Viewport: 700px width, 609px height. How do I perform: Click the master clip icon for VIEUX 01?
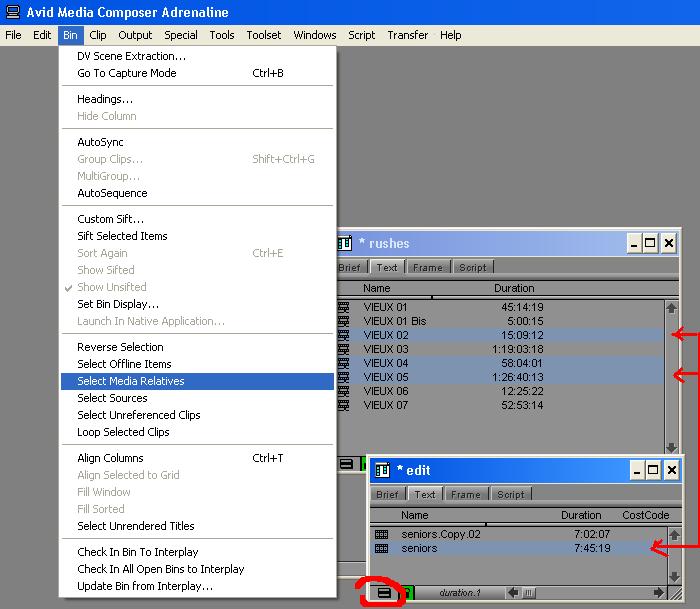pyautogui.click(x=343, y=307)
